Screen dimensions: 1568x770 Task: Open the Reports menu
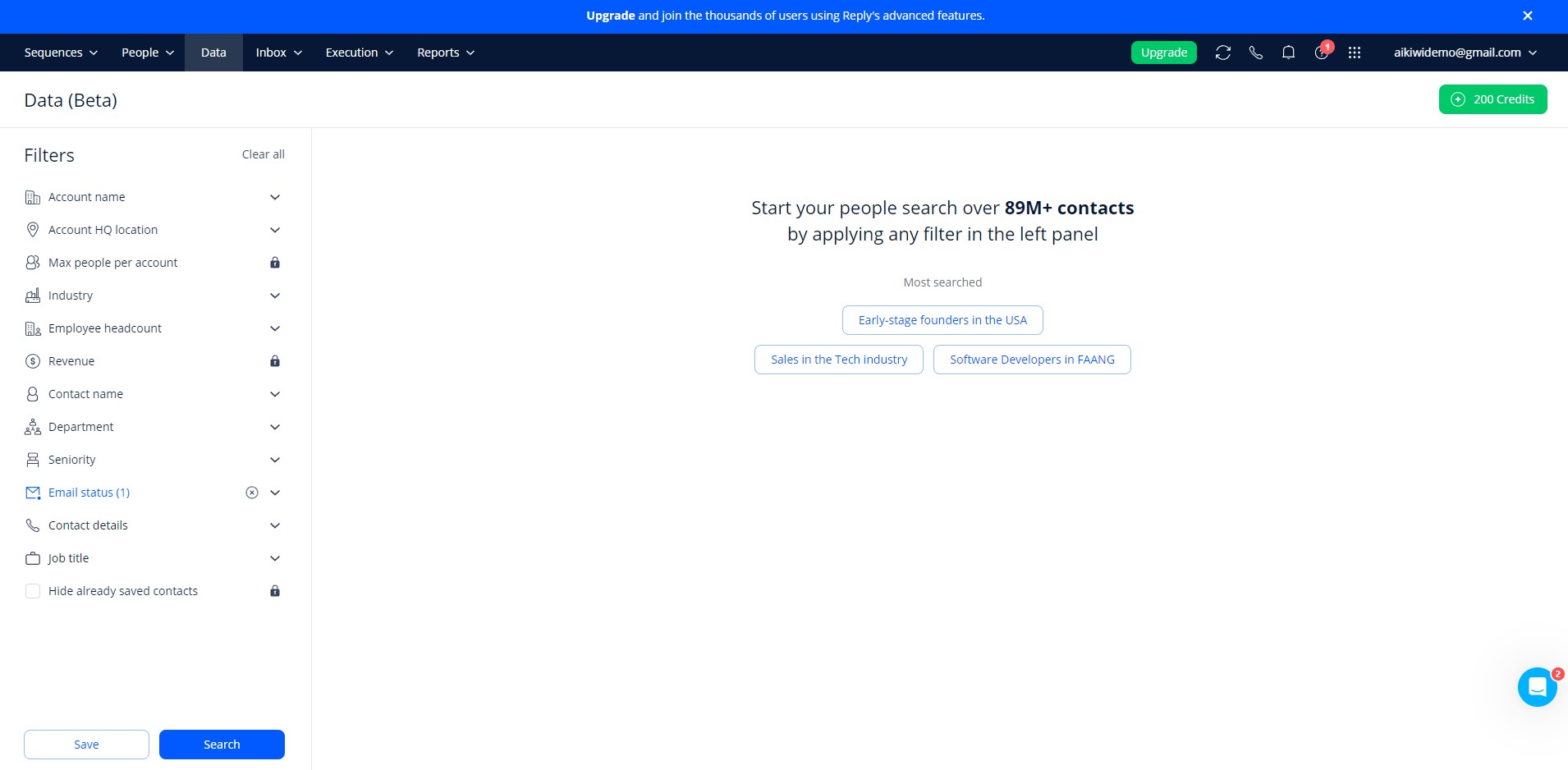(446, 53)
